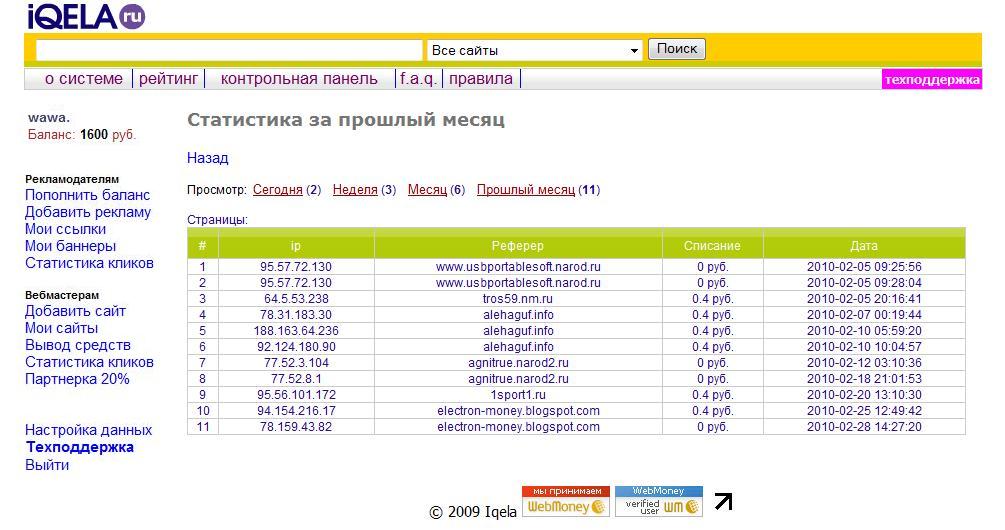Click the iQELA.ru logo
Image resolution: width=1005 pixels, height=530 pixels.
(x=85, y=16)
